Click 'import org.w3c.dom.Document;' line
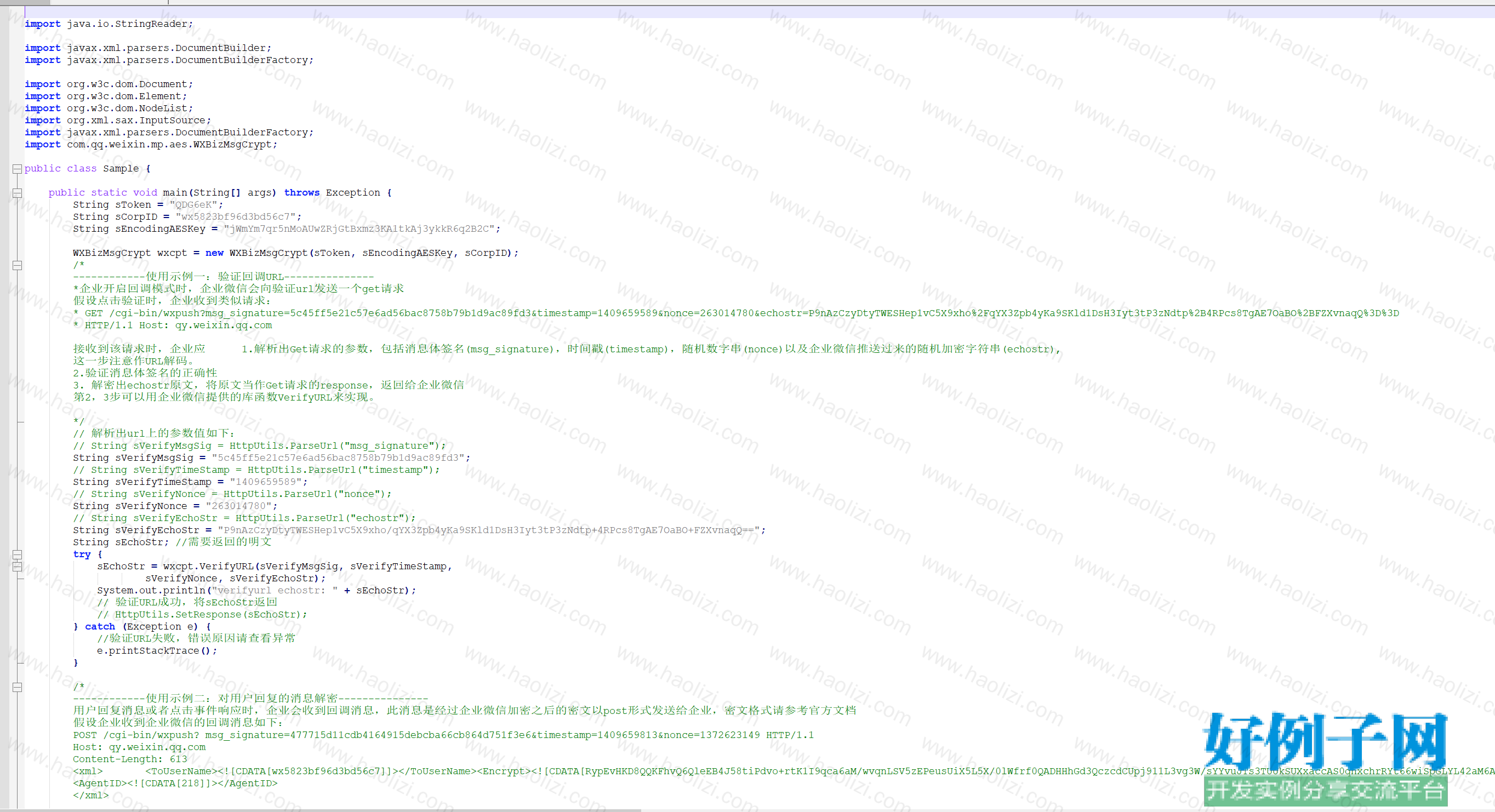Viewport: 1495px width, 812px height. click(109, 84)
